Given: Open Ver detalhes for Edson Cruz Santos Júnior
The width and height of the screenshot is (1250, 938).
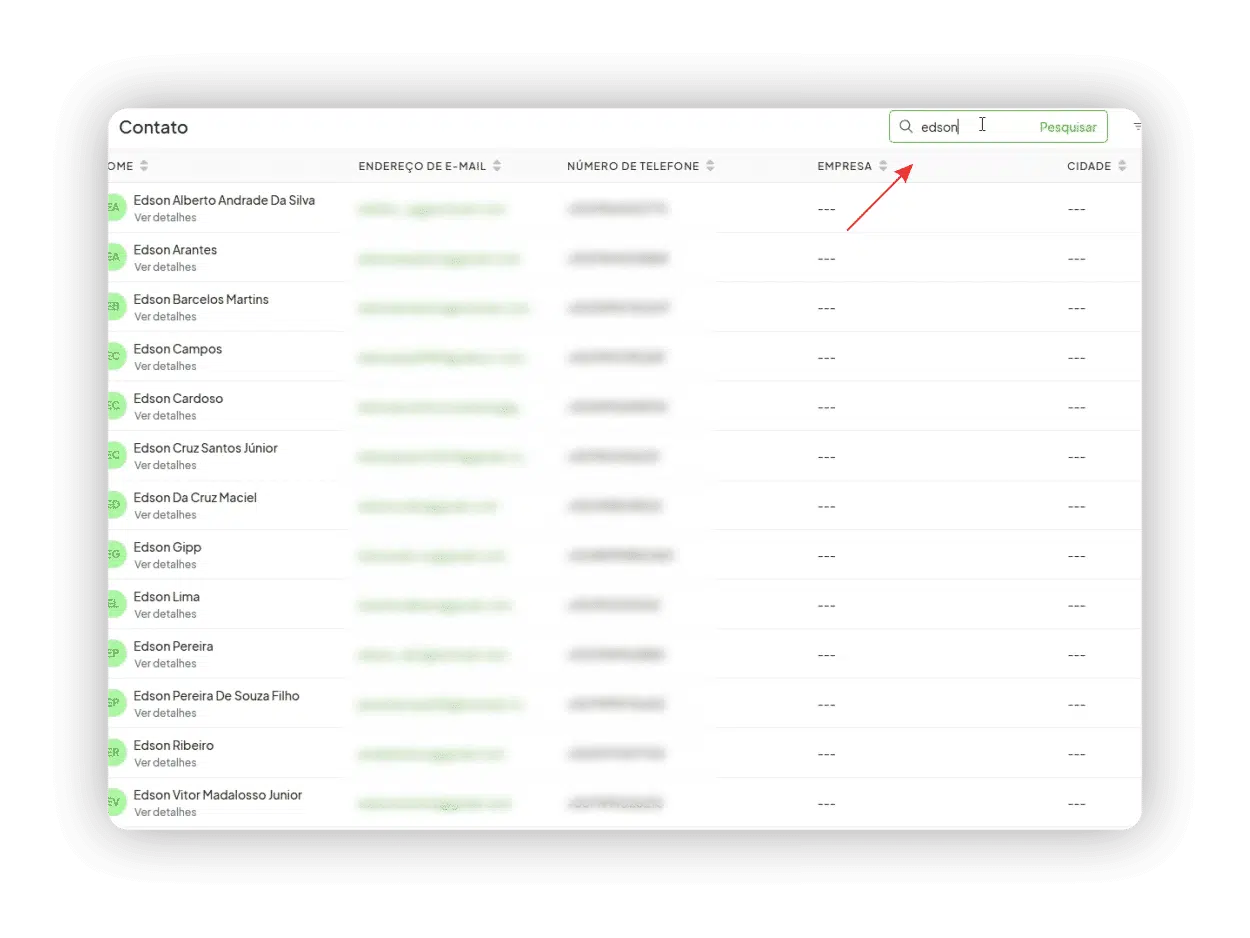Looking at the screenshot, I should click(x=165, y=465).
